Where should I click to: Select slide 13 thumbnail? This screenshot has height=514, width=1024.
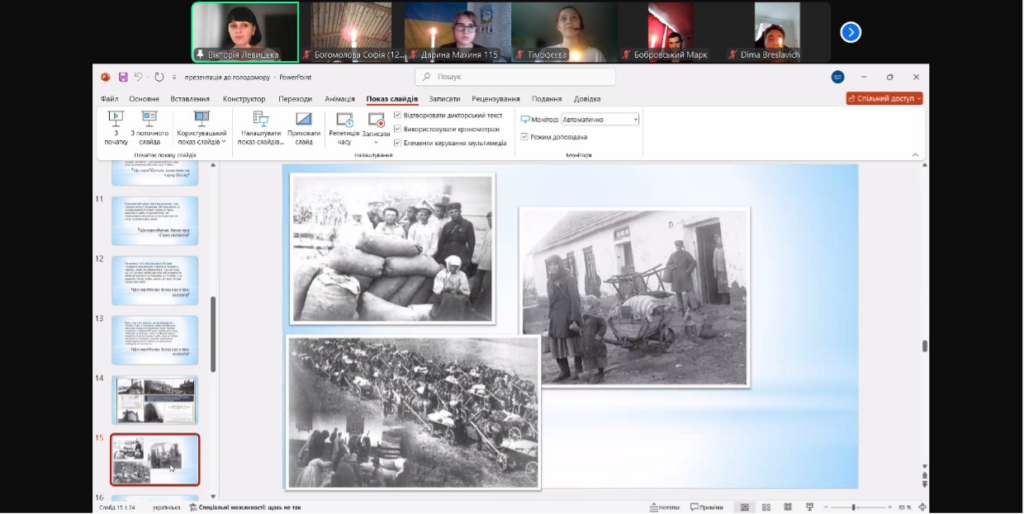pyautogui.click(x=155, y=340)
